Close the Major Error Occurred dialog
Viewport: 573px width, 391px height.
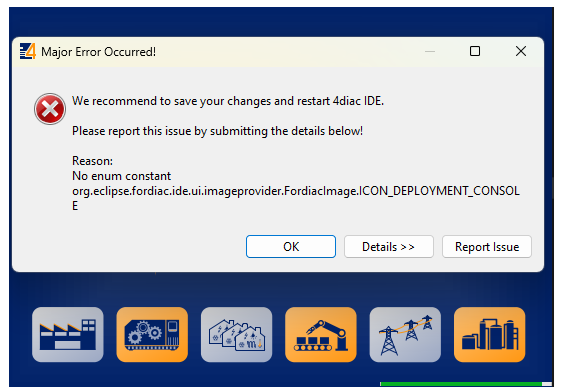521,51
